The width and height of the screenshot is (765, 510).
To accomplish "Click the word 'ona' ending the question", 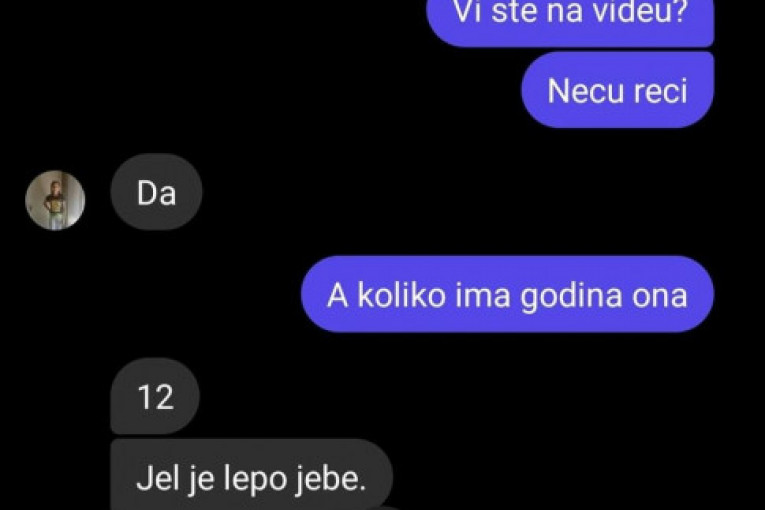I will click(660, 298).
